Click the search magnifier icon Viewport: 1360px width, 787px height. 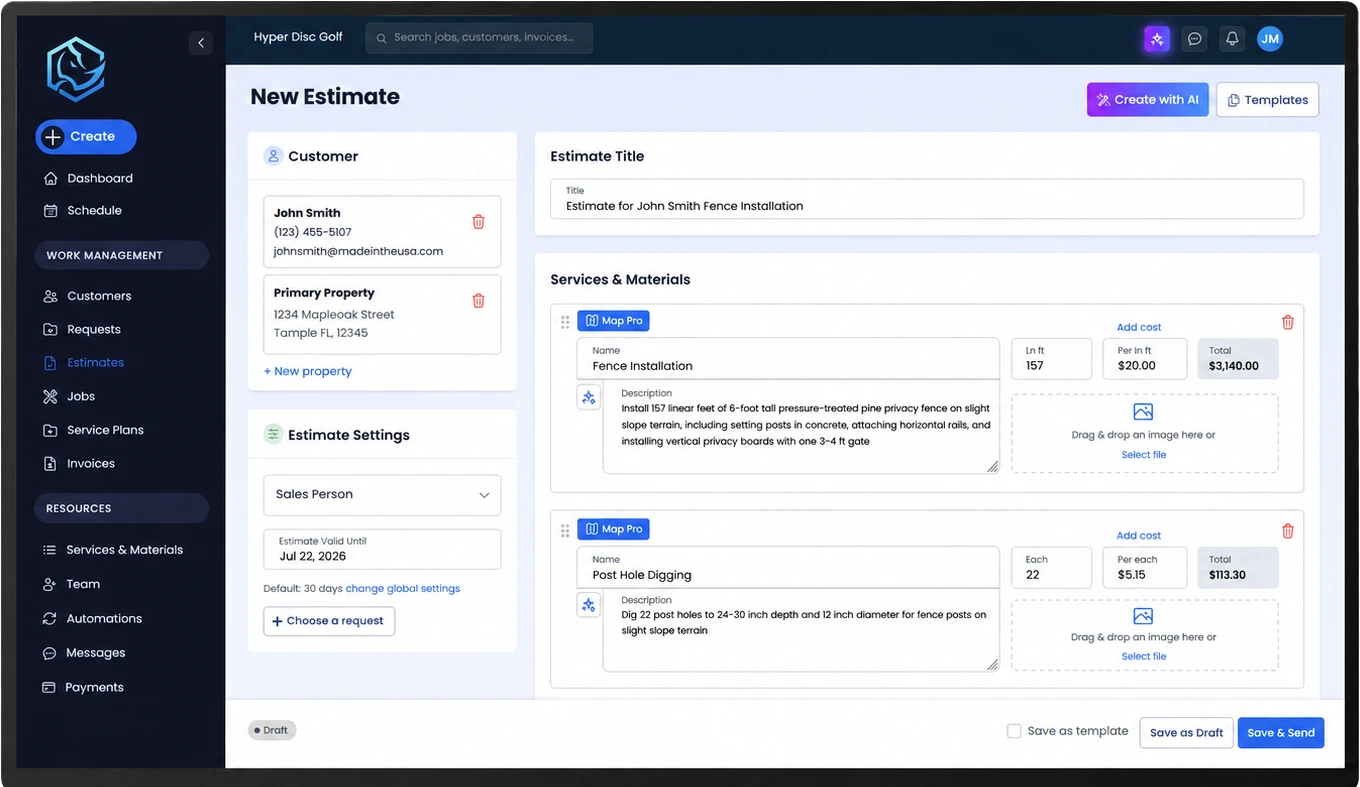tap(381, 38)
